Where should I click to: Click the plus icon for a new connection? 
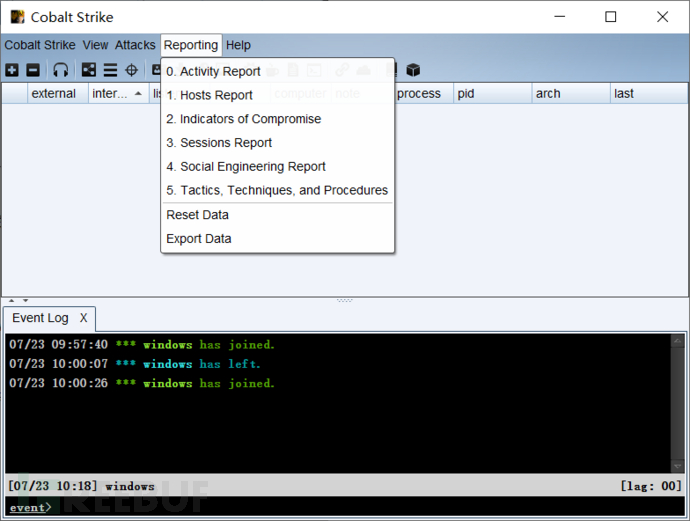coord(12,70)
